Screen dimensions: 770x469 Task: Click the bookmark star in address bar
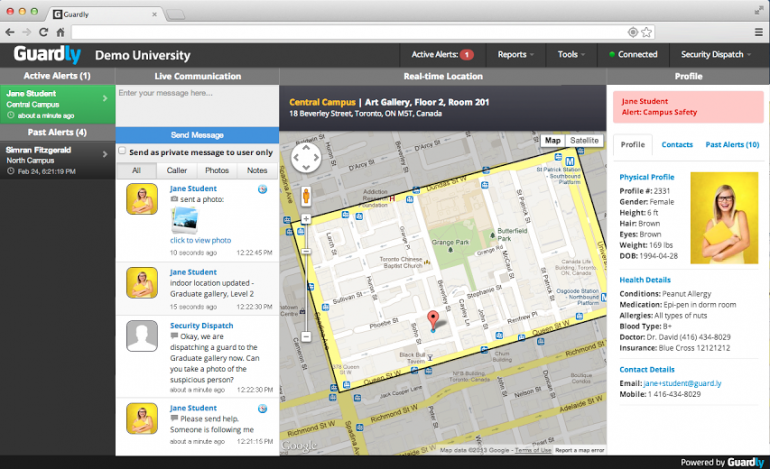point(647,32)
